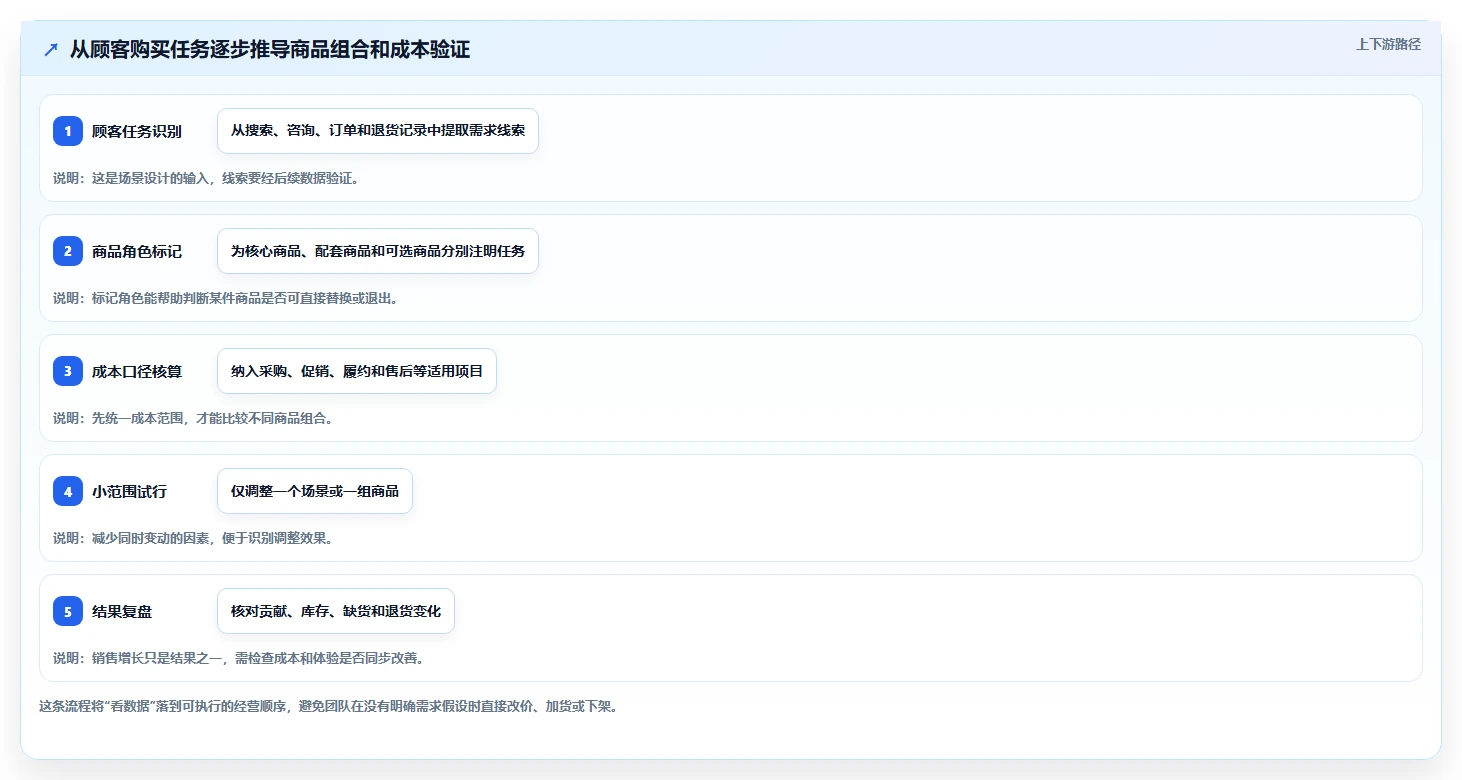Click the footer summary starting 这条流程将“看数据”
This screenshot has height=780, width=1462.
pyautogui.click(x=328, y=706)
